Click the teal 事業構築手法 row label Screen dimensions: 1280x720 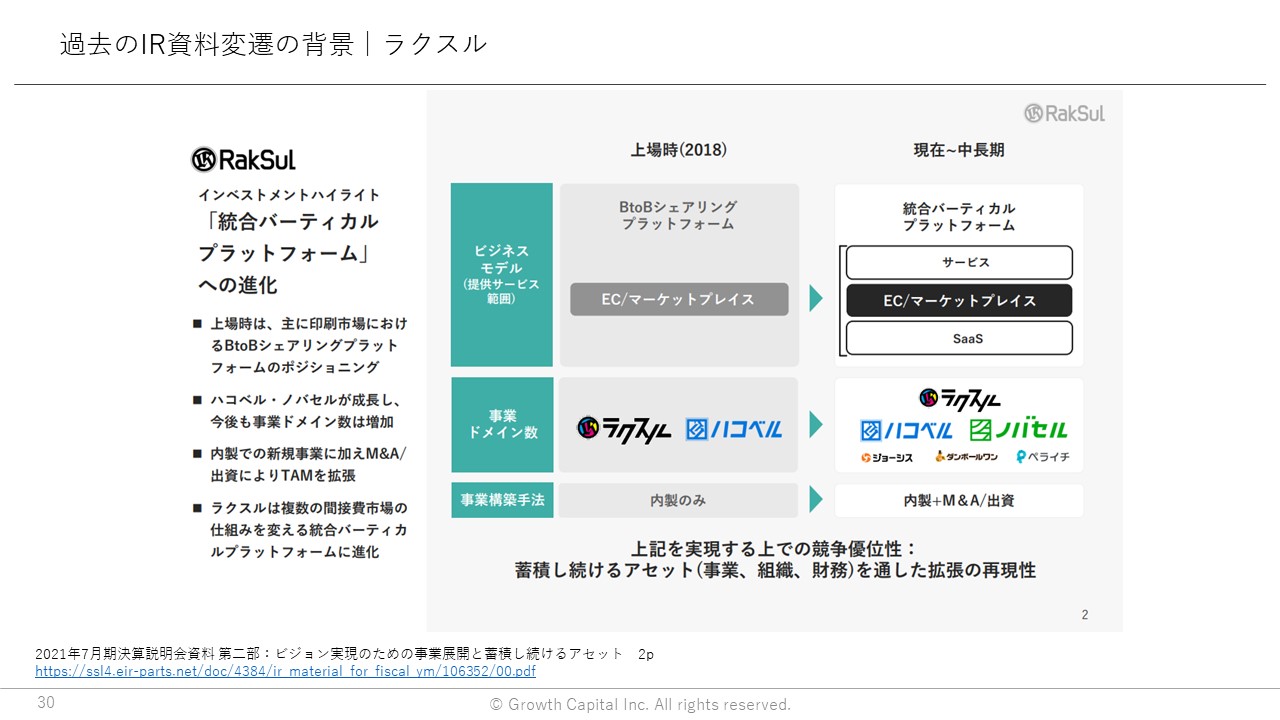coord(502,500)
